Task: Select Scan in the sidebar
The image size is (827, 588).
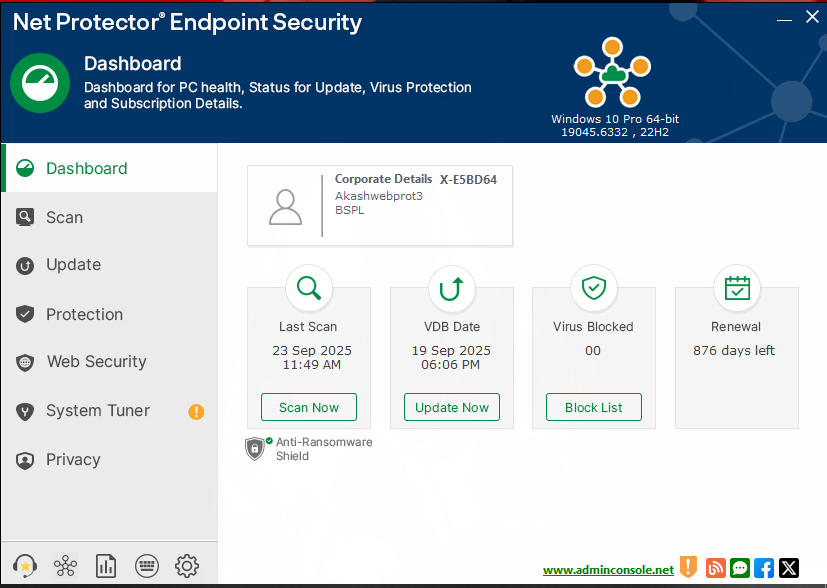Action: coord(64,217)
